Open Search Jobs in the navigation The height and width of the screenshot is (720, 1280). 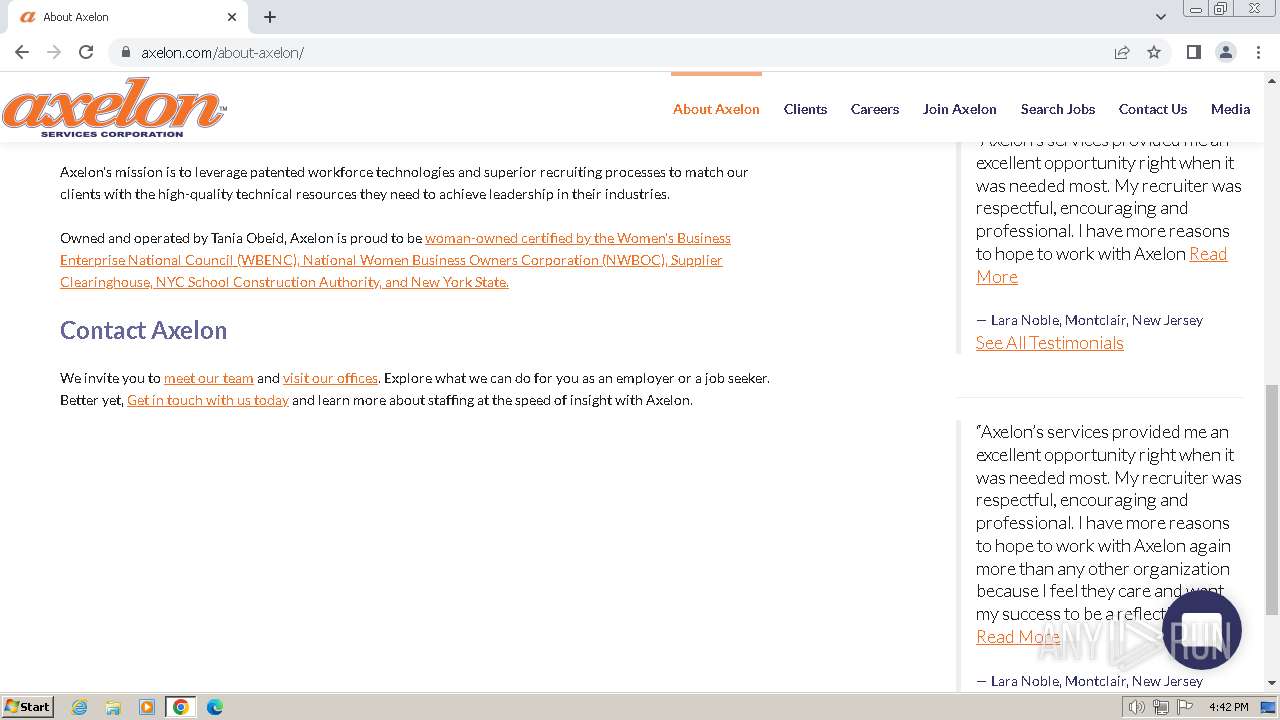pyautogui.click(x=1058, y=109)
